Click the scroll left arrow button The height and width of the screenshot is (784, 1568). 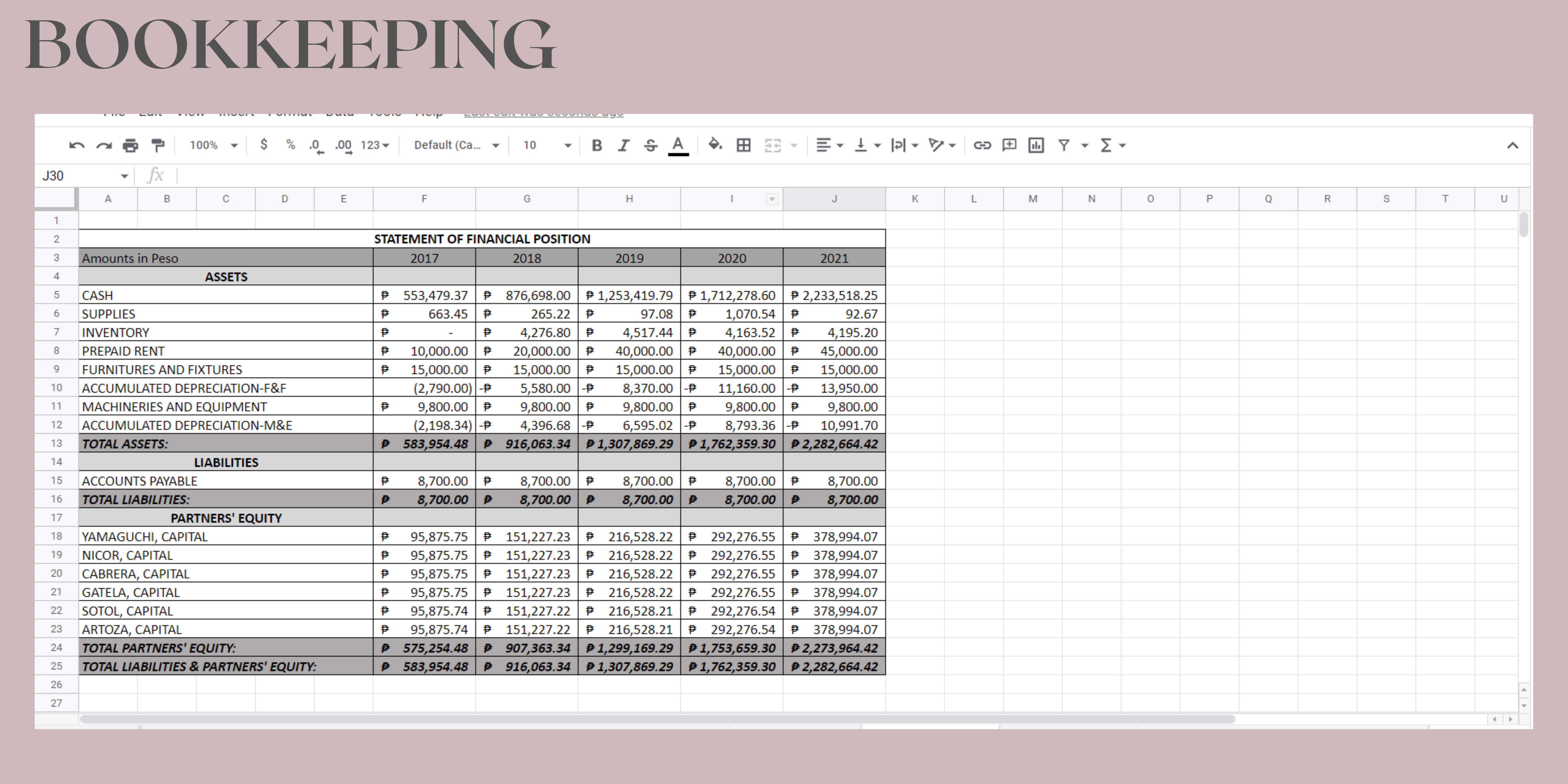point(1494,720)
